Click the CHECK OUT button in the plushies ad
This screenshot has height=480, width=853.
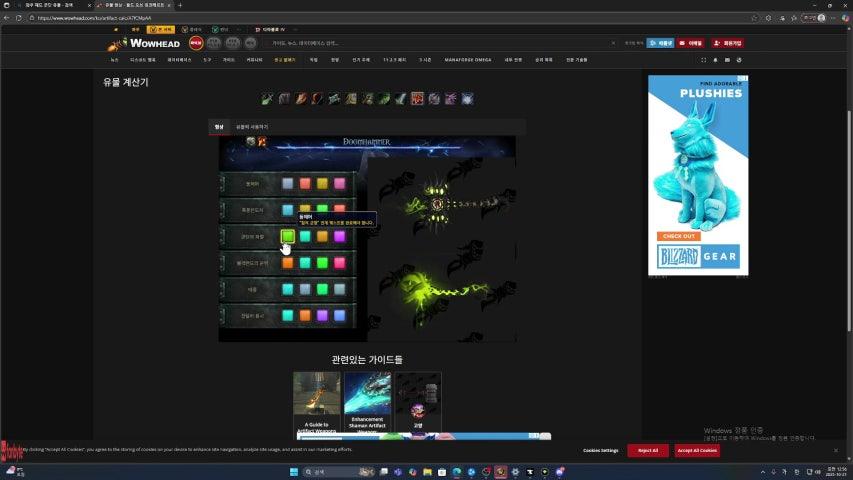tap(677, 236)
